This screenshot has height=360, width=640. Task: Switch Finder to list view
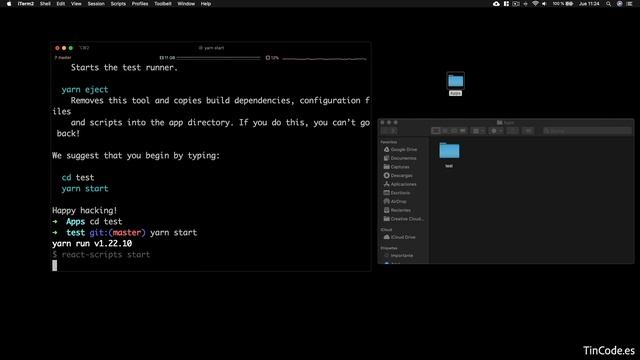pos(445,131)
